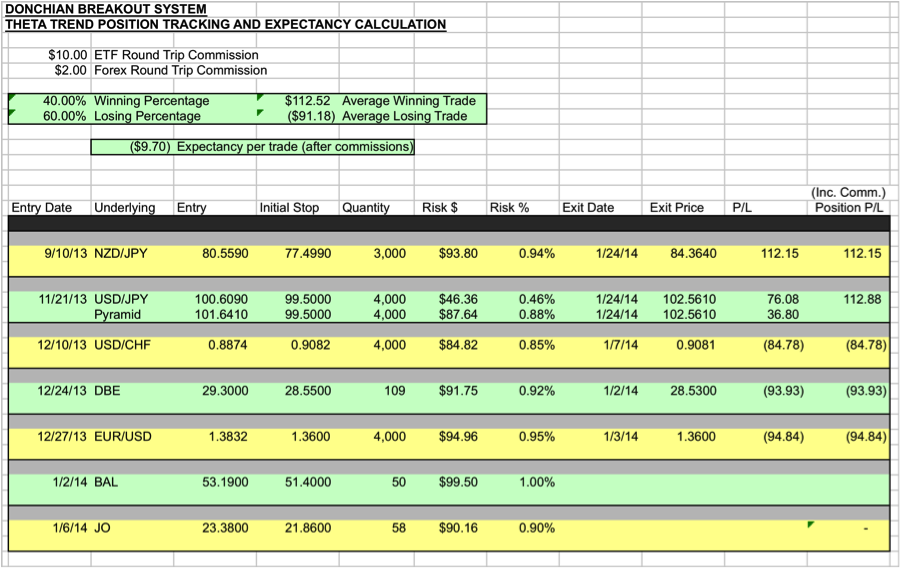Viewport: 901px width, 568px height.
Task: Click the 77.4990 initial stop cell
Action: pyautogui.click(x=308, y=253)
